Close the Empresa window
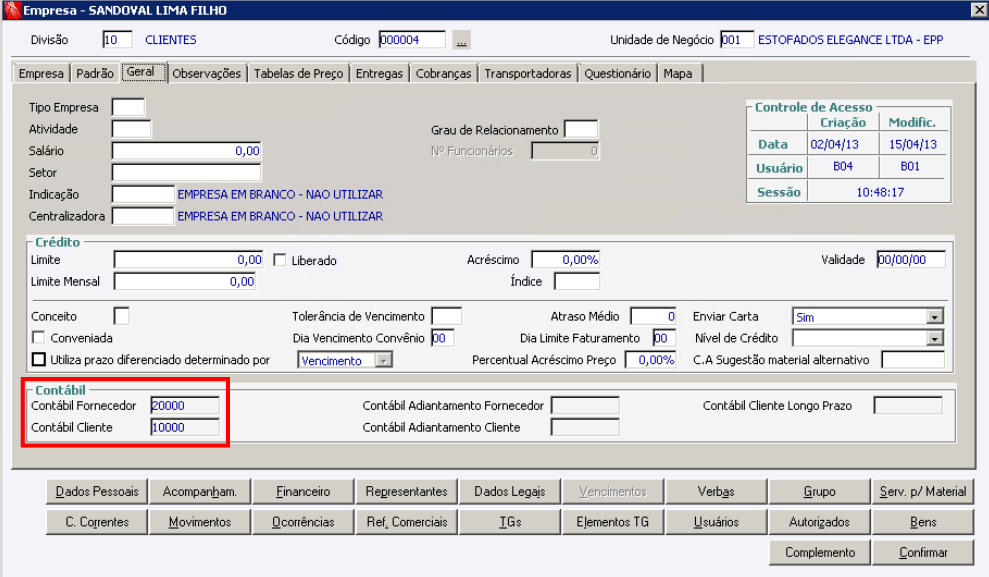The image size is (989, 577). pos(979,9)
